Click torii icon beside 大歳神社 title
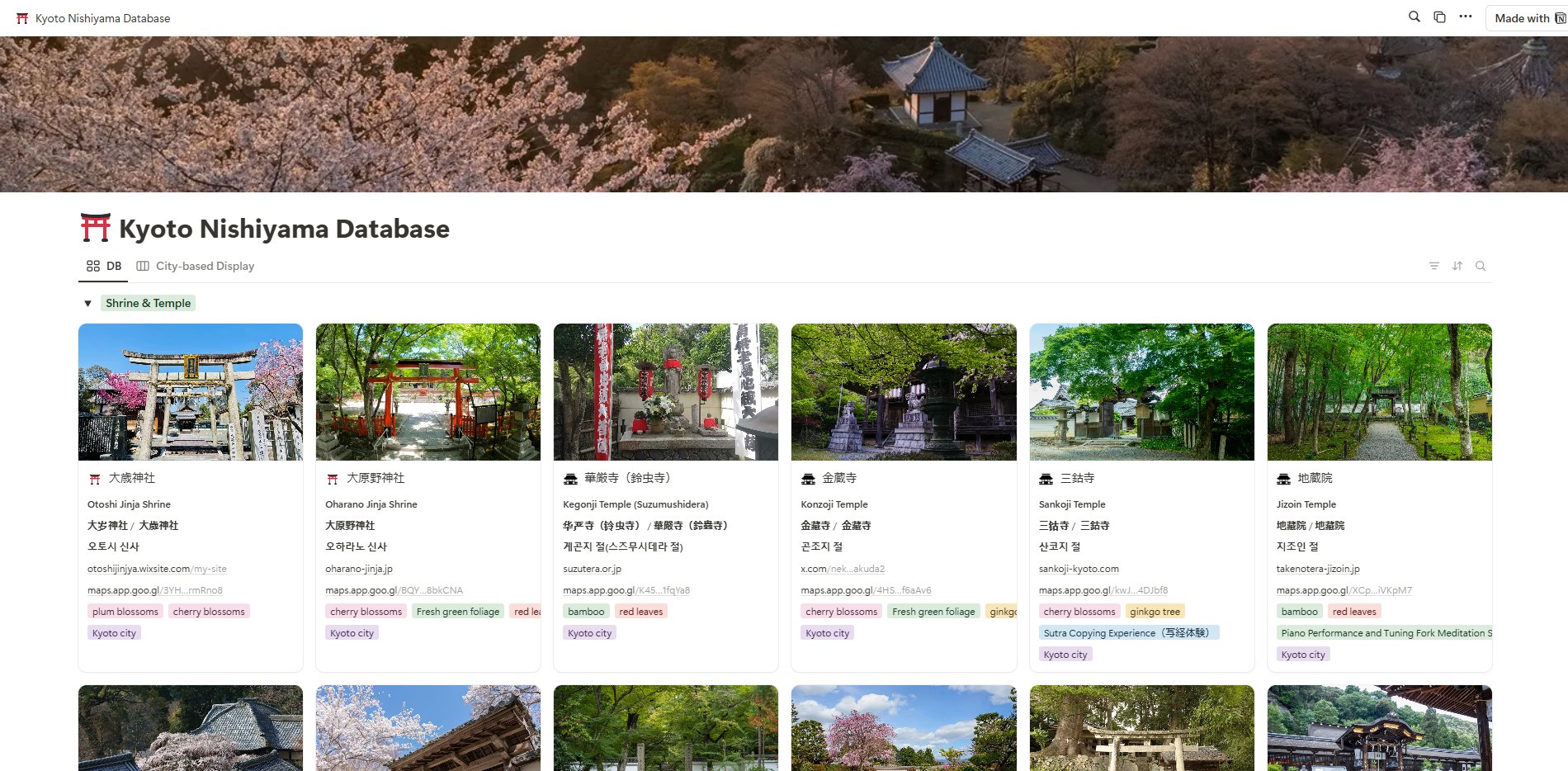The width and height of the screenshot is (1568, 771). click(95, 479)
